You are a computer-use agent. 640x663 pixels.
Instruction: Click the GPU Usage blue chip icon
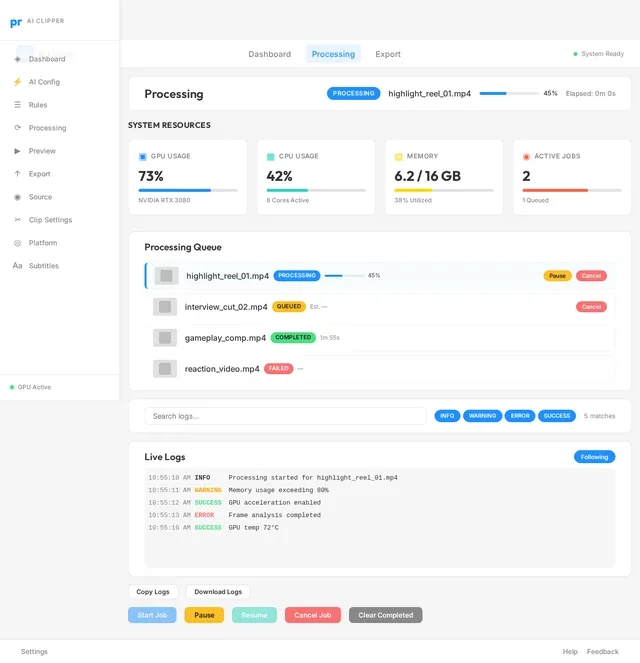[x=142, y=157]
